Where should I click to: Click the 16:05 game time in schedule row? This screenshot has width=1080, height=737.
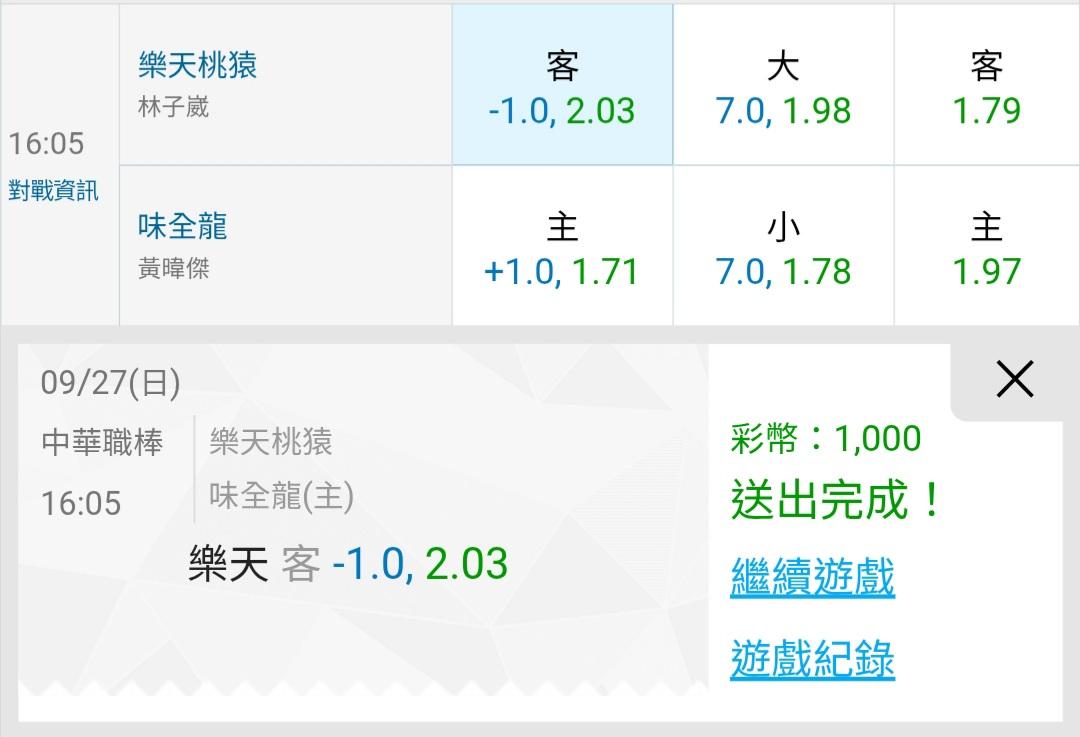point(46,143)
